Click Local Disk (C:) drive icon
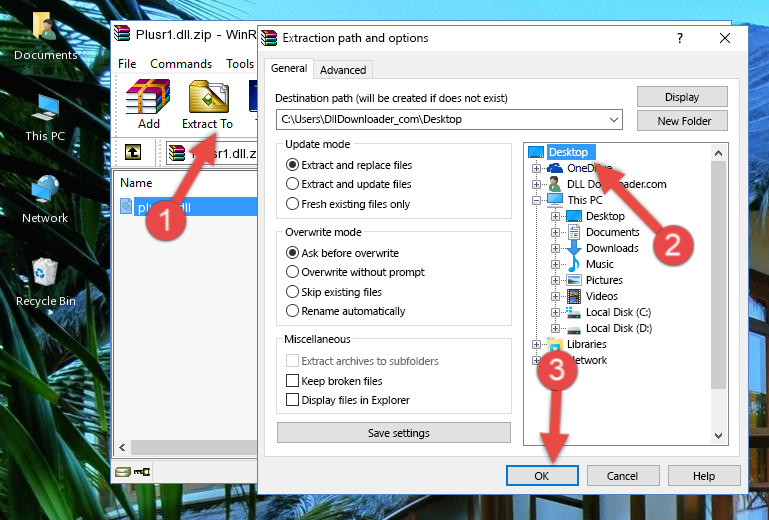 573,312
